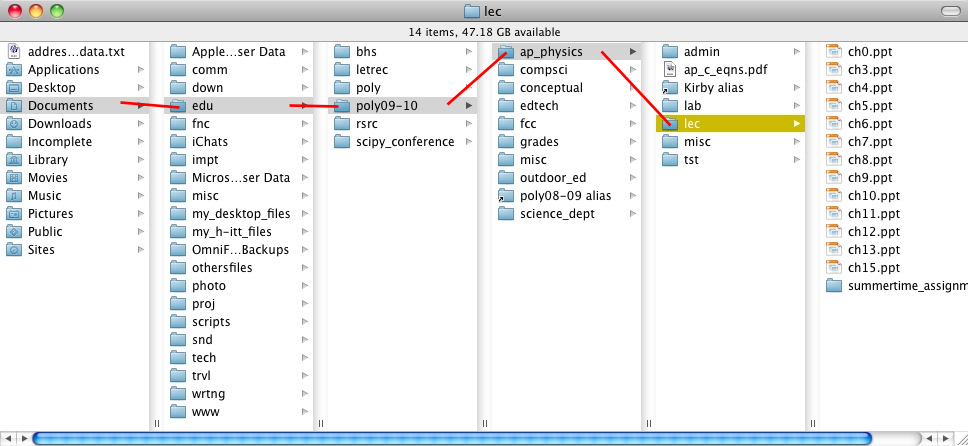The width and height of the screenshot is (968, 446).
Task: Select the highlighted lec folder
Action: [x=730, y=124]
